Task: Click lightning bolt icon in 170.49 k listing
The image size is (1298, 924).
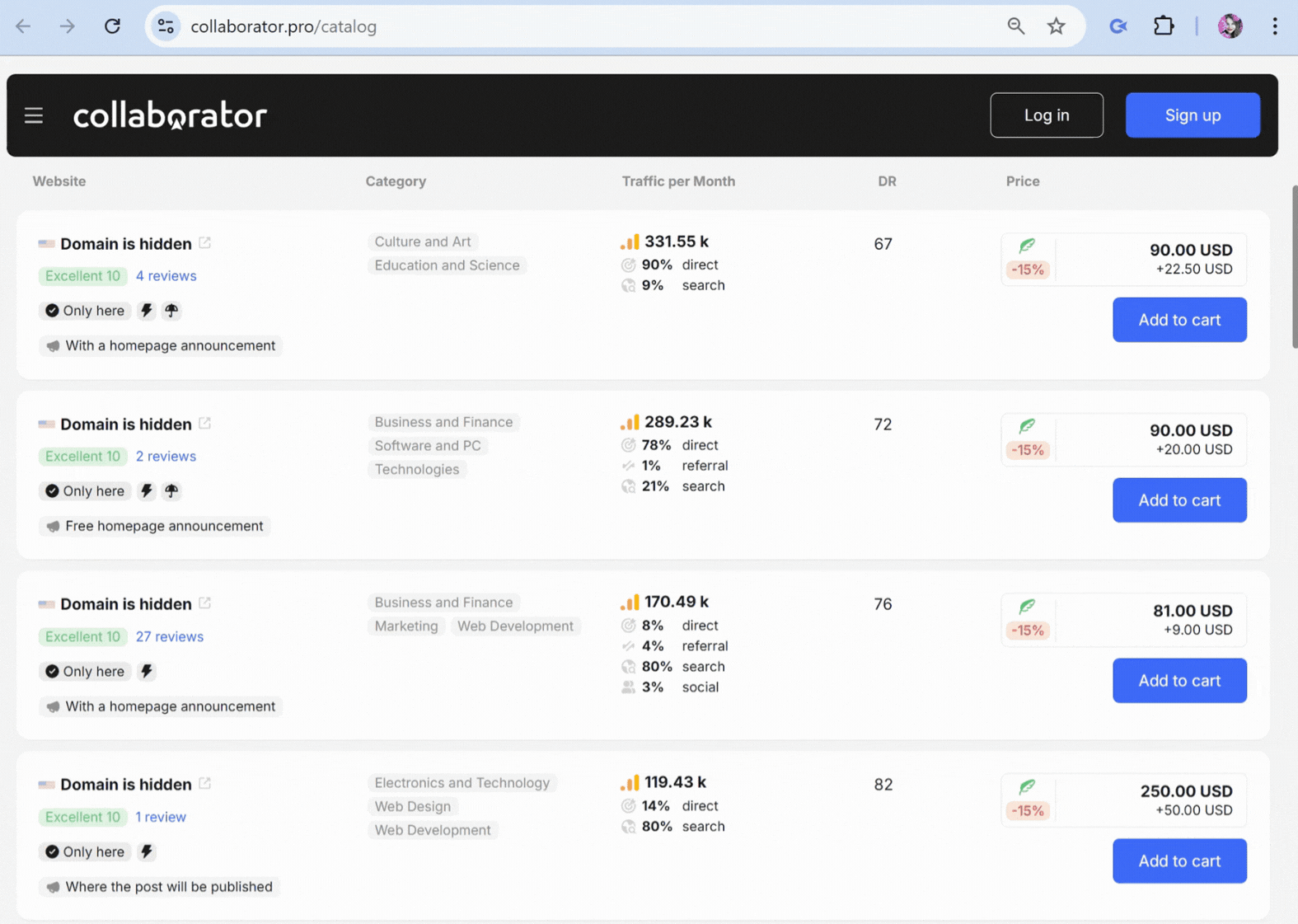Action: tap(147, 671)
